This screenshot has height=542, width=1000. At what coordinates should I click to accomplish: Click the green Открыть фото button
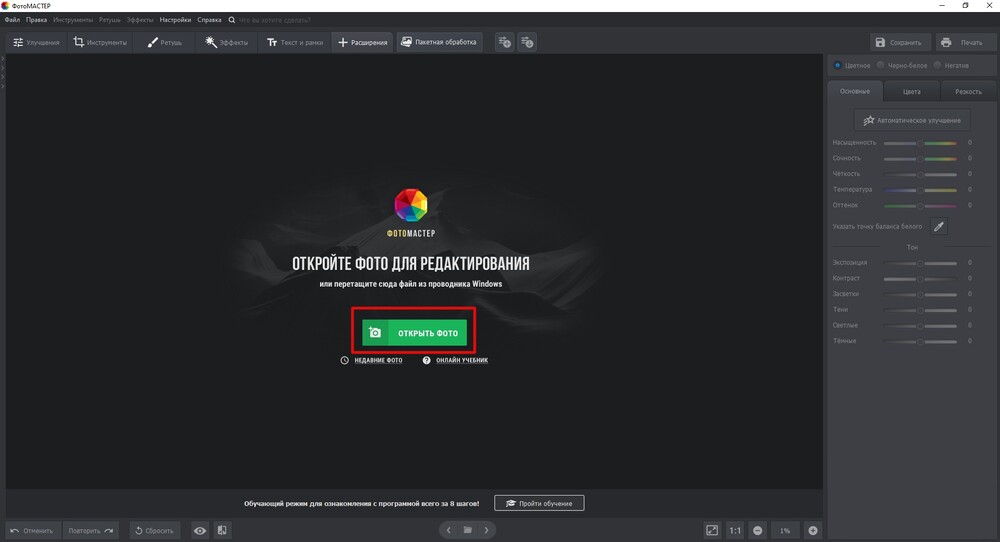tap(414, 333)
